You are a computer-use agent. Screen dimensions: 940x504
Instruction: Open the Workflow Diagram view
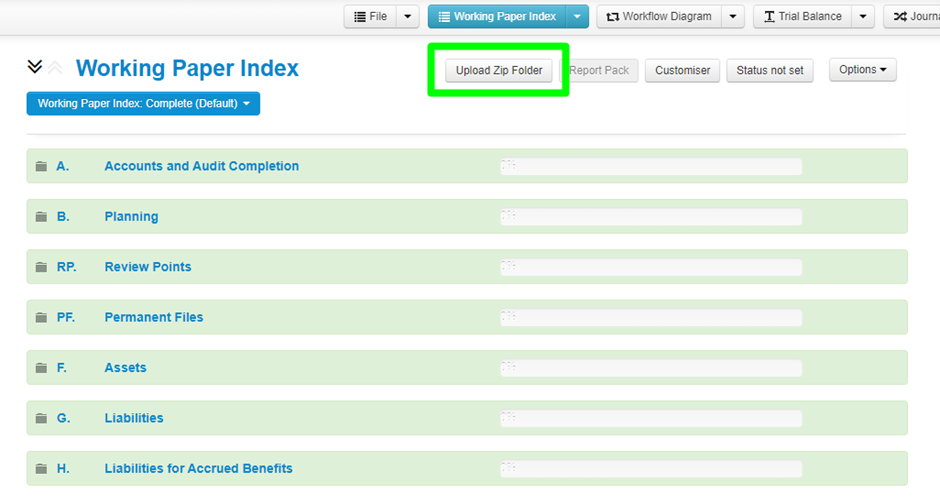[659, 17]
